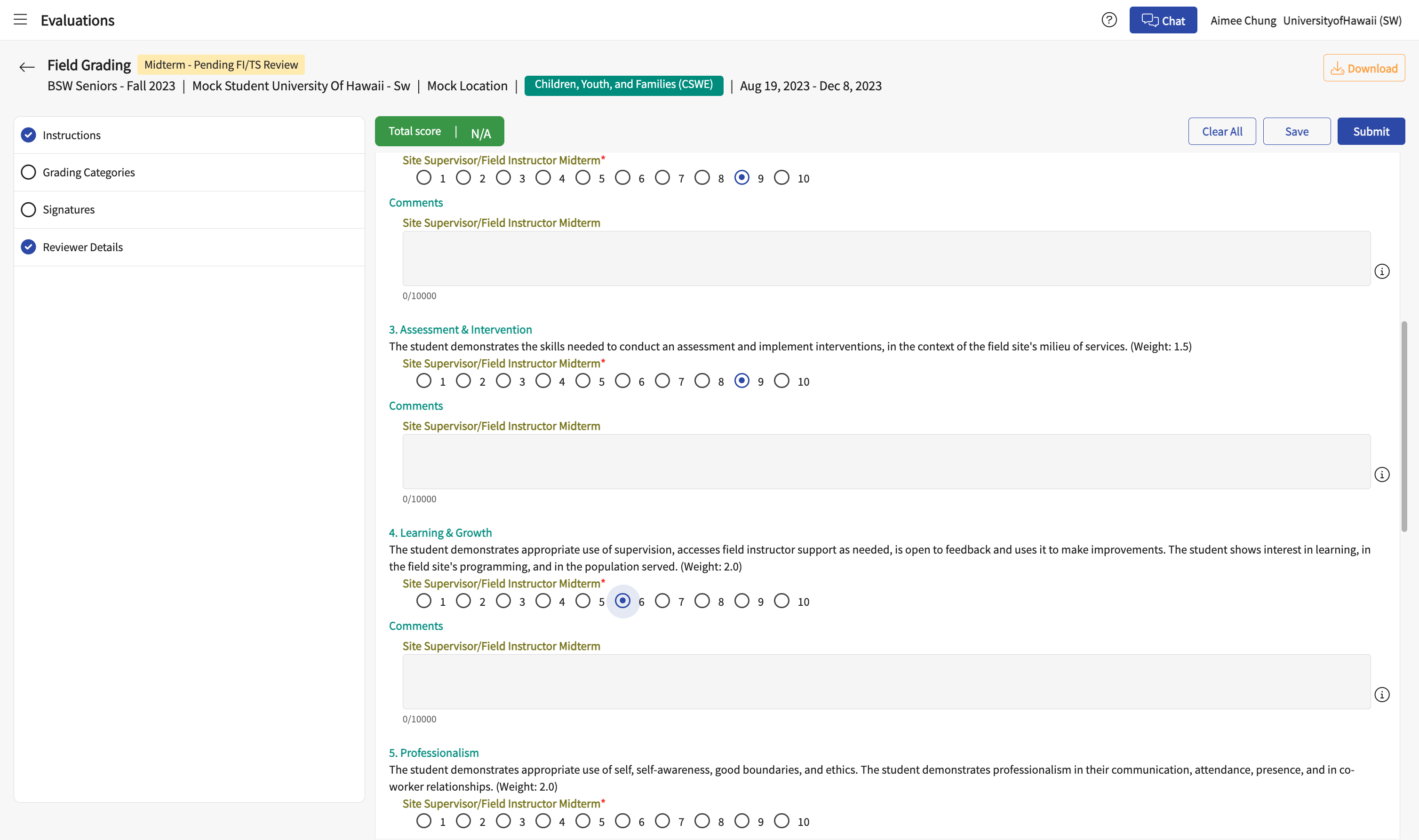Click the form's vertical scrollbar
Image resolution: width=1419 pixels, height=840 pixels.
[1404, 427]
